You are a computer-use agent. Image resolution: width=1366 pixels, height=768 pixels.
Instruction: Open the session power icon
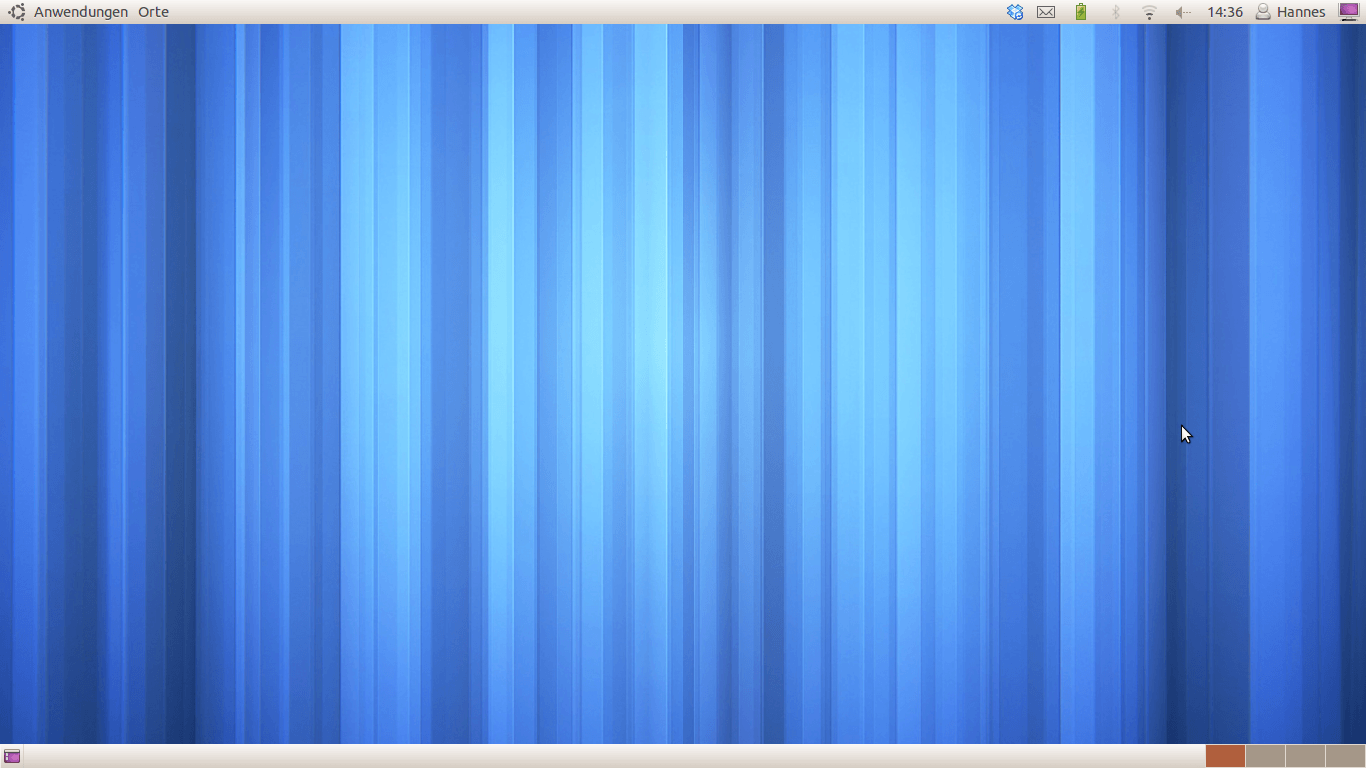point(1349,12)
